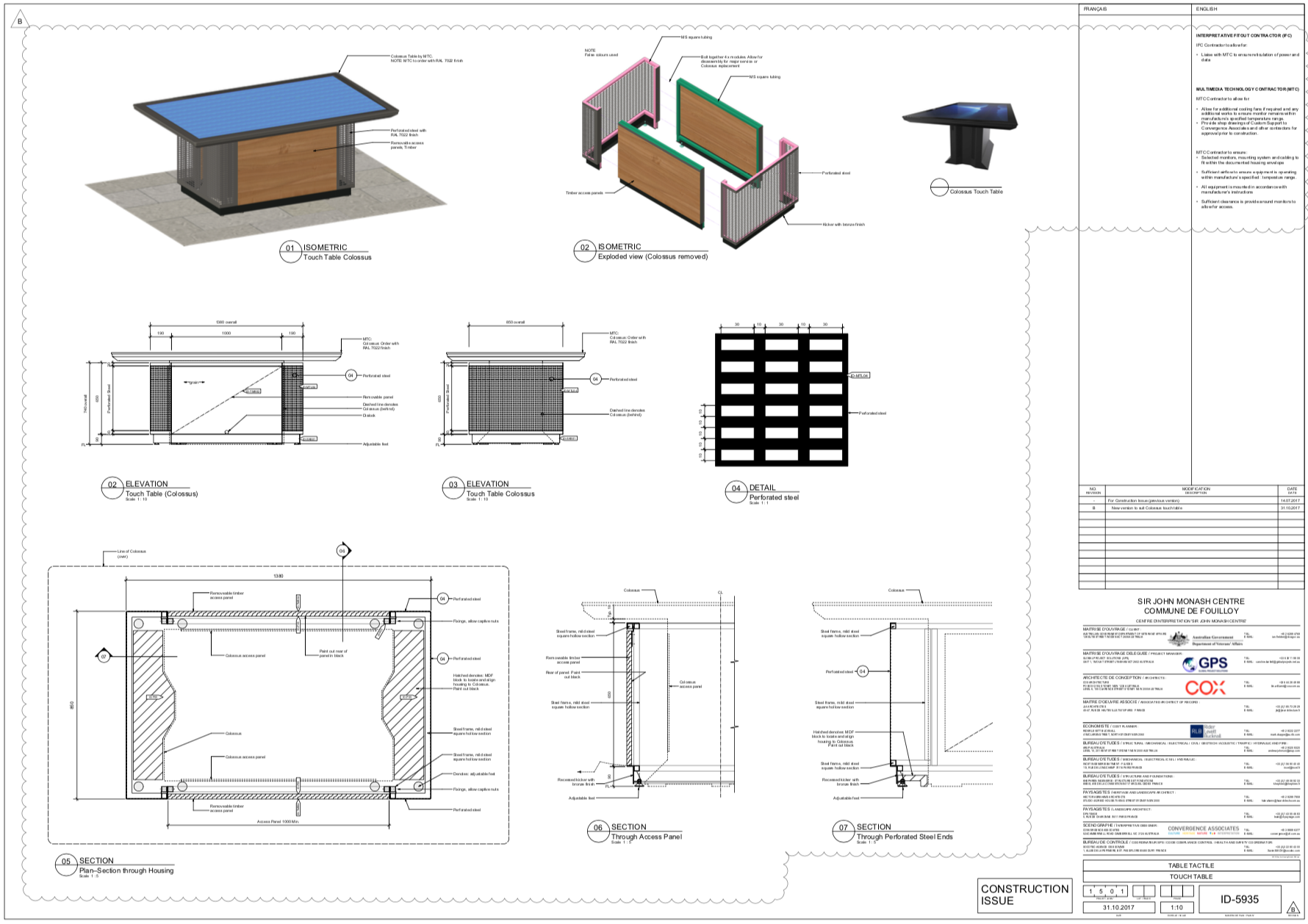The height and width of the screenshot is (924, 1308).
Task: Click the CONSTRUCTION ISSUE stamp
Action: (1024, 895)
